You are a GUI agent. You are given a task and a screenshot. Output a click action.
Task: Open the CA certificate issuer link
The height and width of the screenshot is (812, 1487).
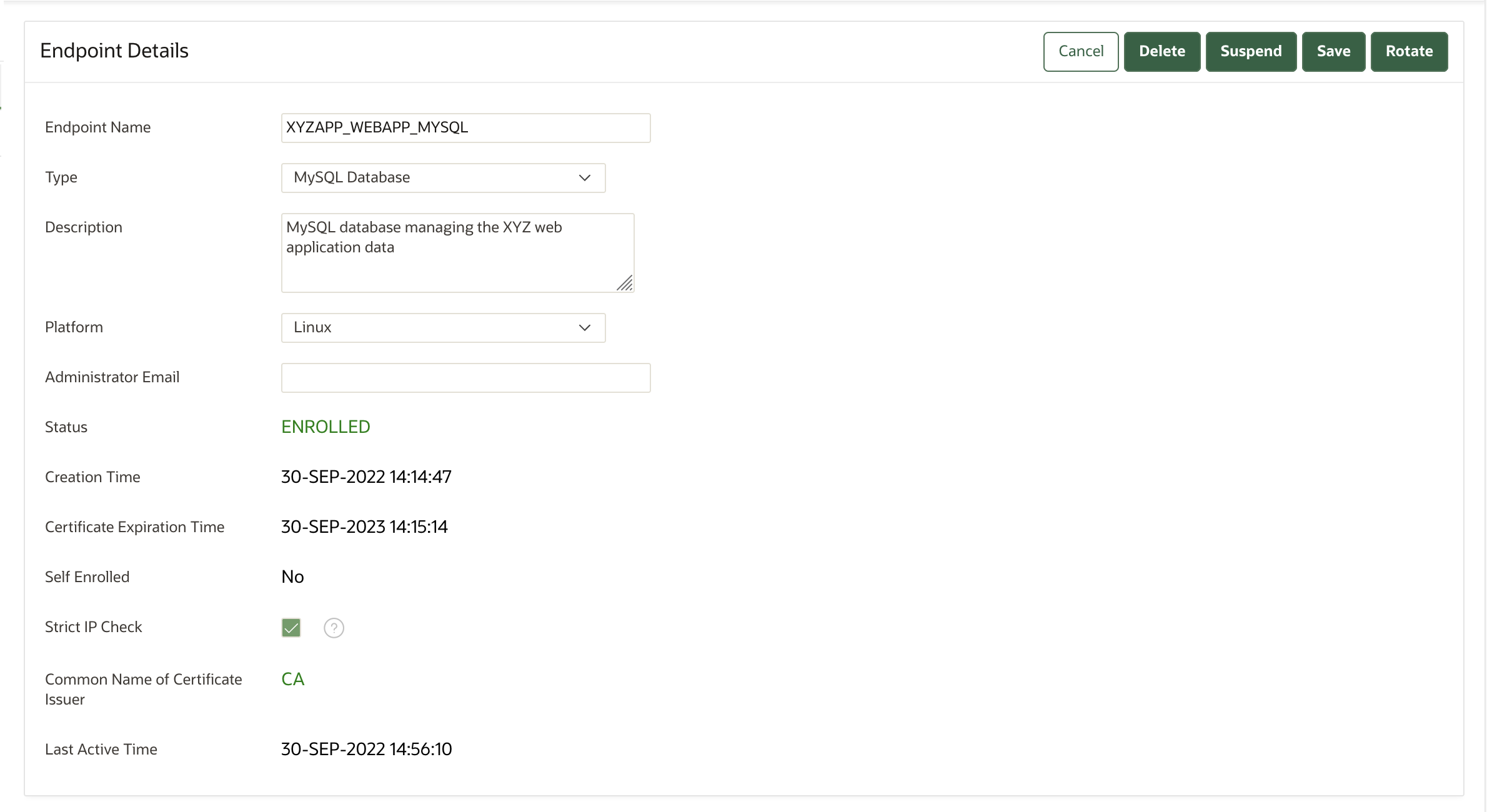(292, 679)
